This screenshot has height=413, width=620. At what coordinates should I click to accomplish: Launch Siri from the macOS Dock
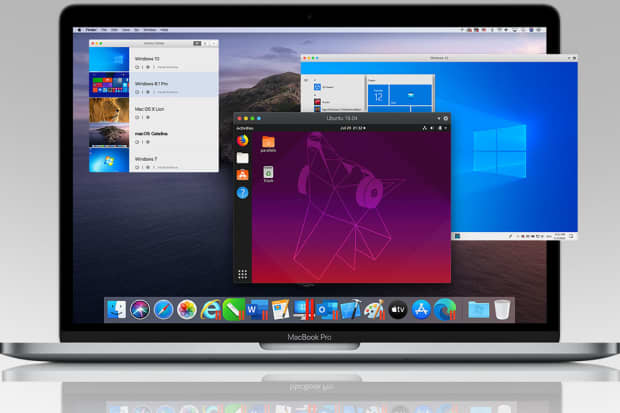click(x=139, y=310)
